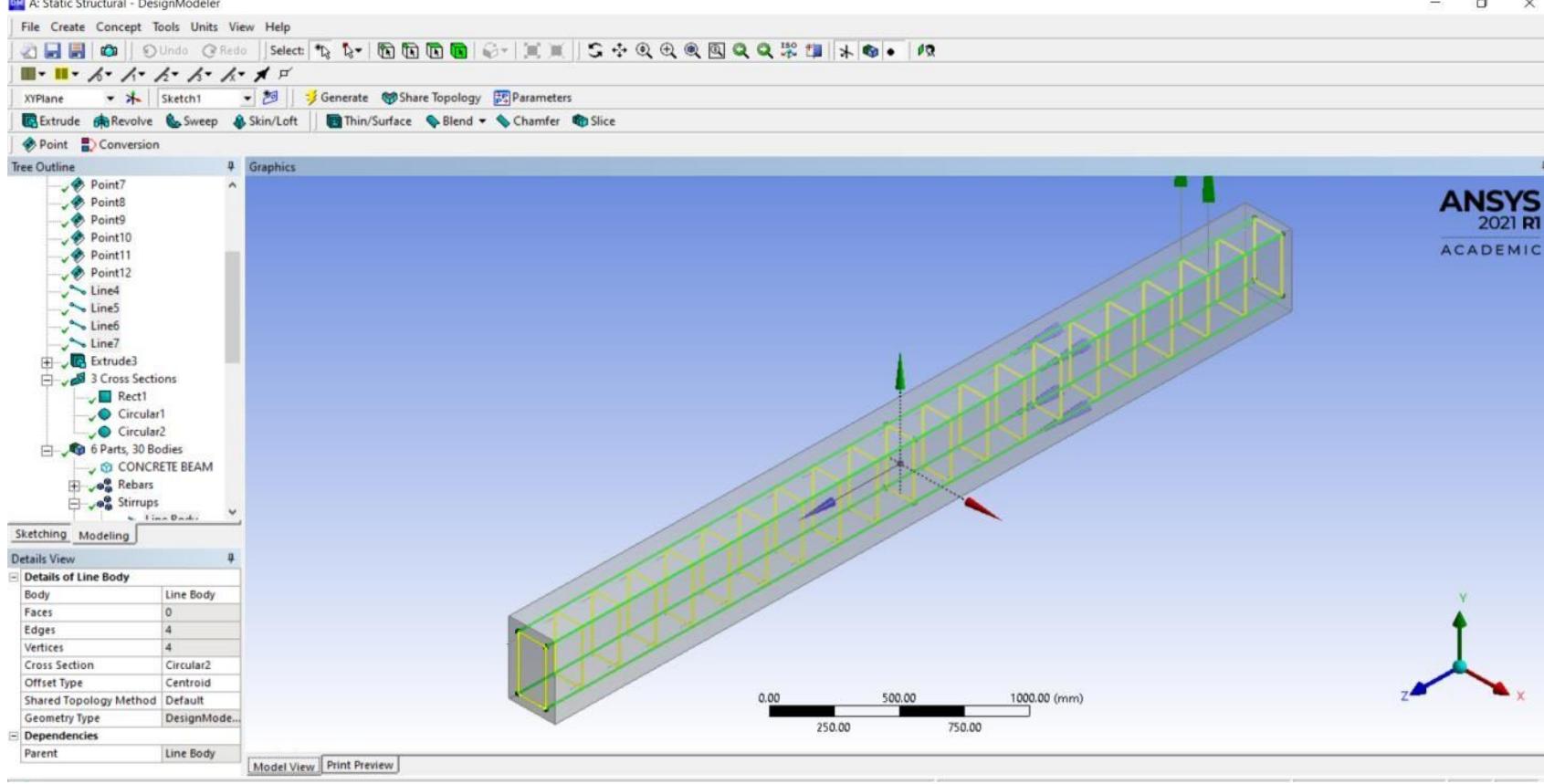Expand the Extrude3 tree node

point(47,361)
